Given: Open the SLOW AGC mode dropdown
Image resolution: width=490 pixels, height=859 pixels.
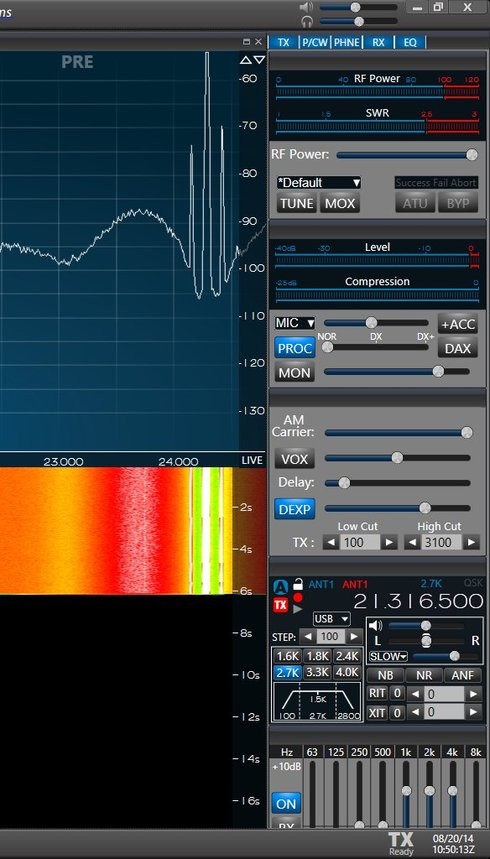Looking at the screenshot, I should click(389, 656).
